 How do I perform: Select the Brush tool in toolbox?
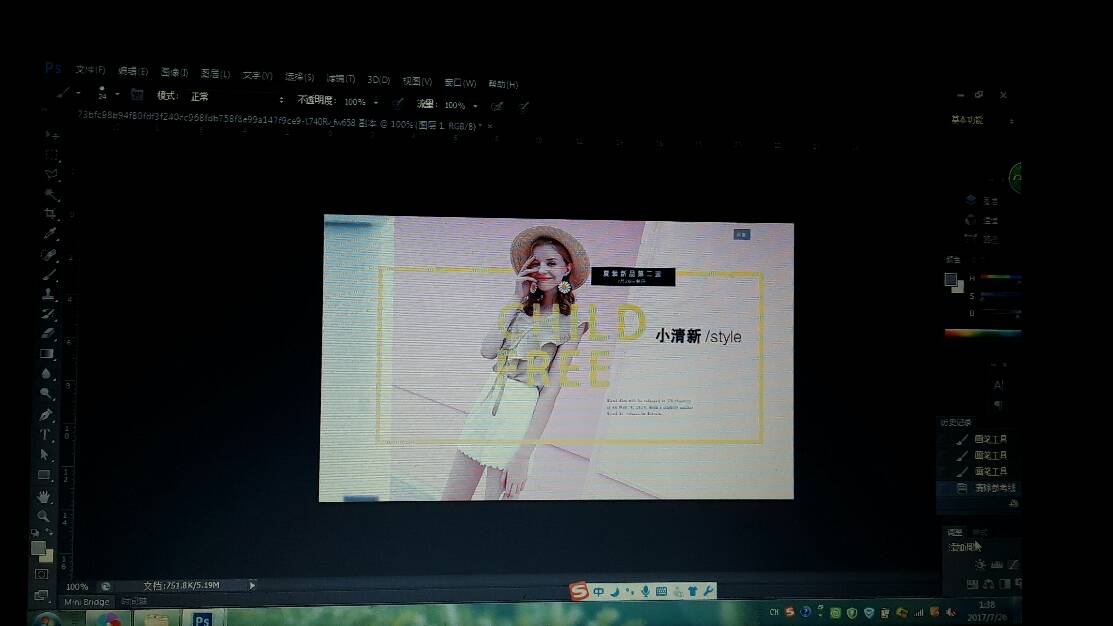pos(49,274)
